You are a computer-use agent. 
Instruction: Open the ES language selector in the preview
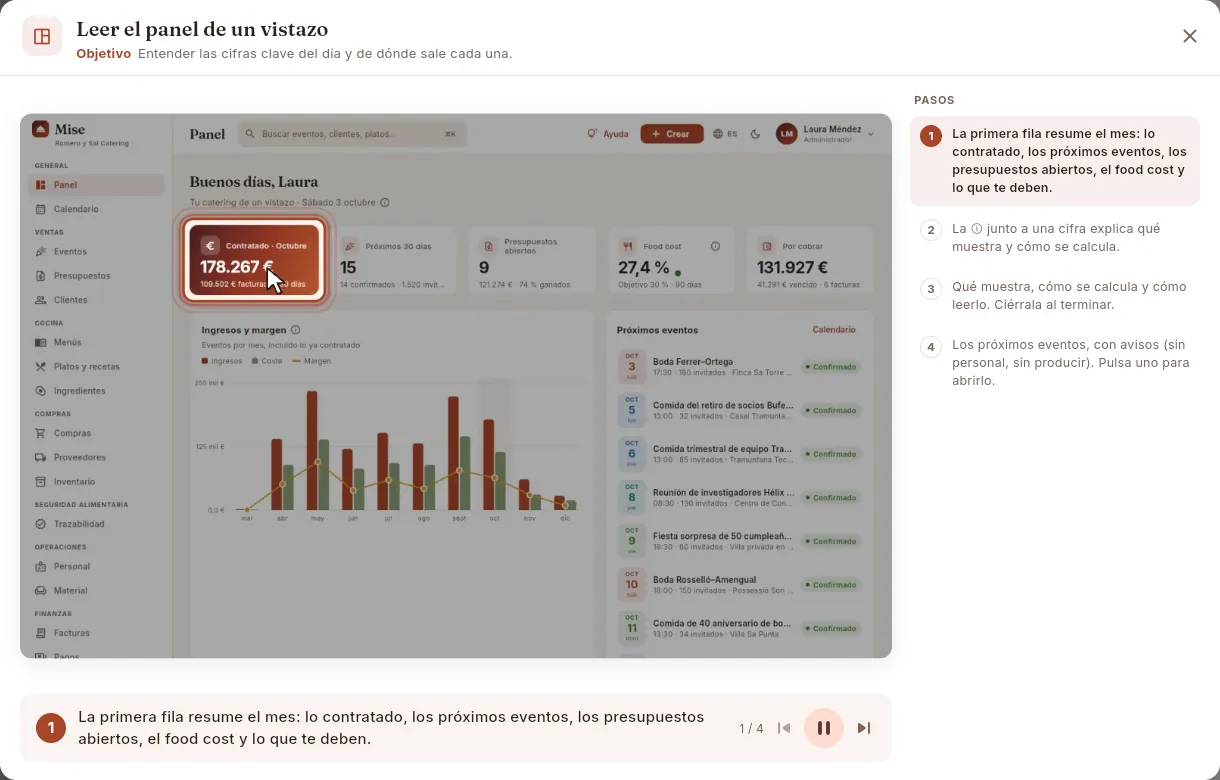(x=725, y=134)
